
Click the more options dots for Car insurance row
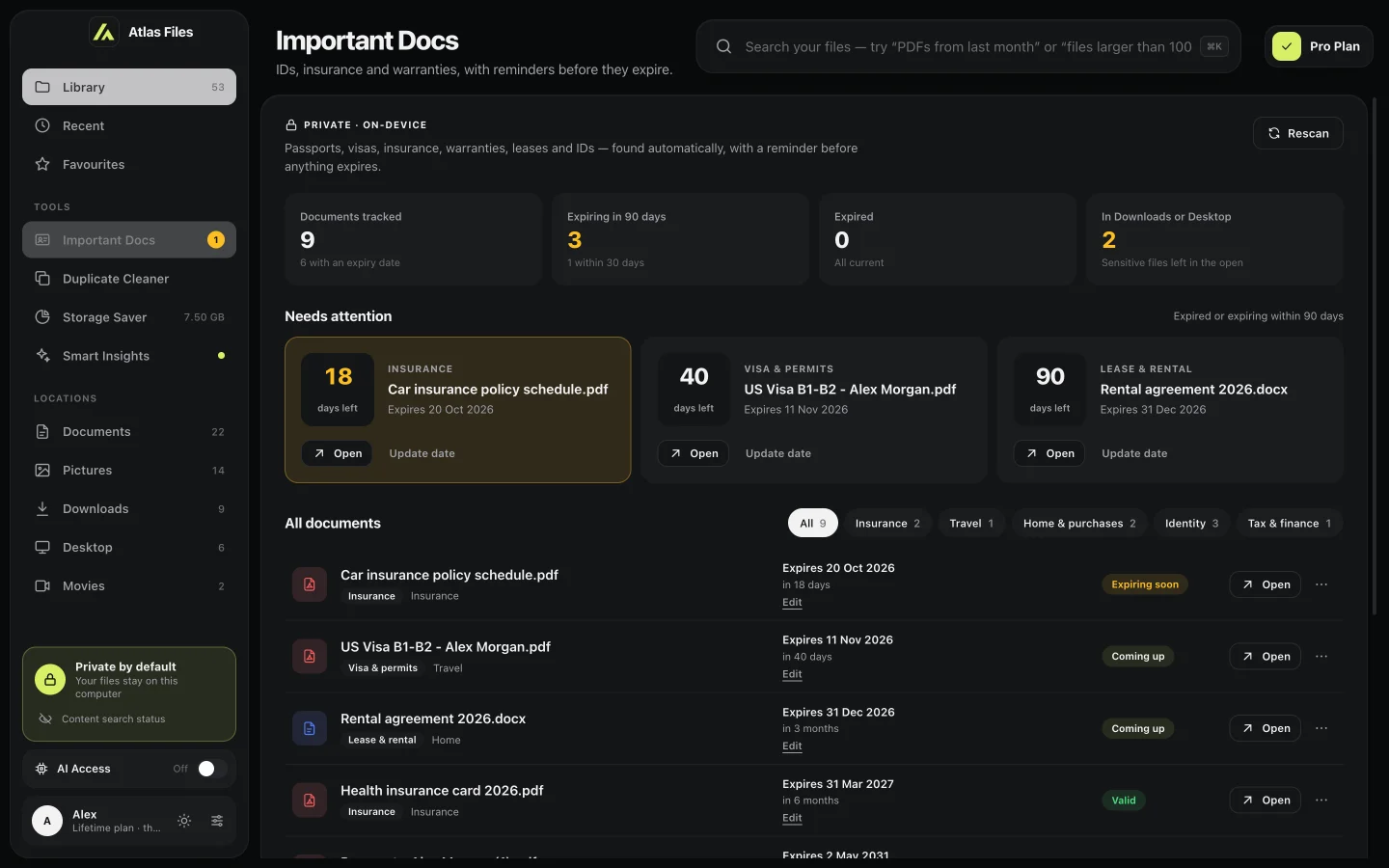(x=1321, y=584)
